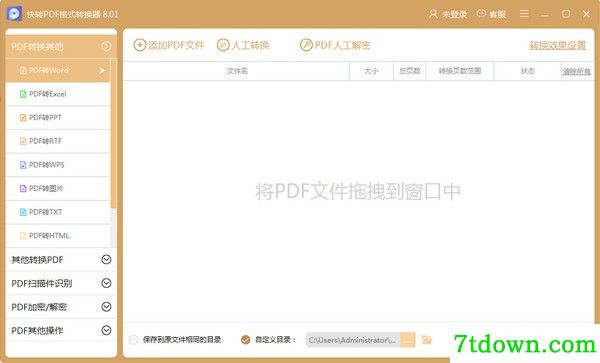Click the output path field C:\Users\Administrator
The height and width of the screenshot is (363, 600).
pyautogui.click(x=353, y=340)
